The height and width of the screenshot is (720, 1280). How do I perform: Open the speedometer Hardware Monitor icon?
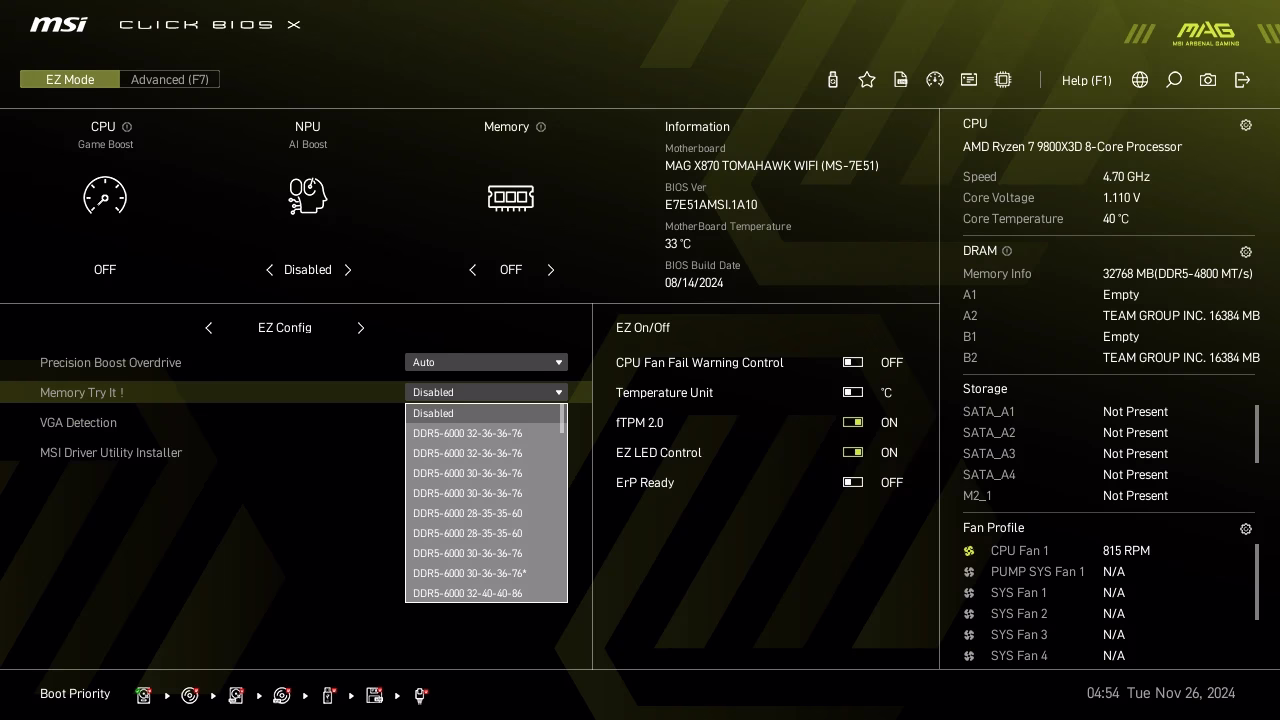coord(935,80)
